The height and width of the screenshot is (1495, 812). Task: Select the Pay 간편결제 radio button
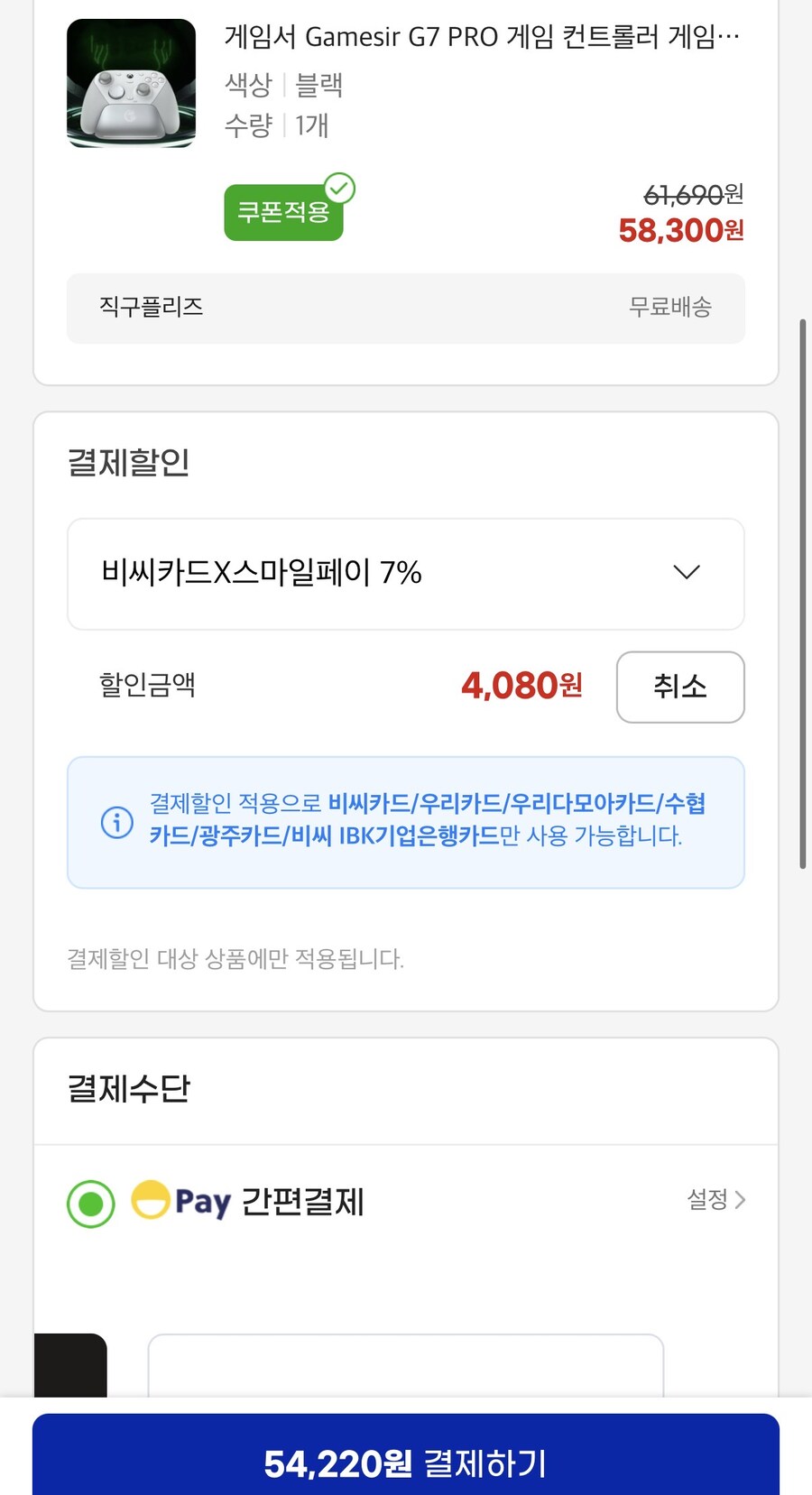coord(89,1204)
